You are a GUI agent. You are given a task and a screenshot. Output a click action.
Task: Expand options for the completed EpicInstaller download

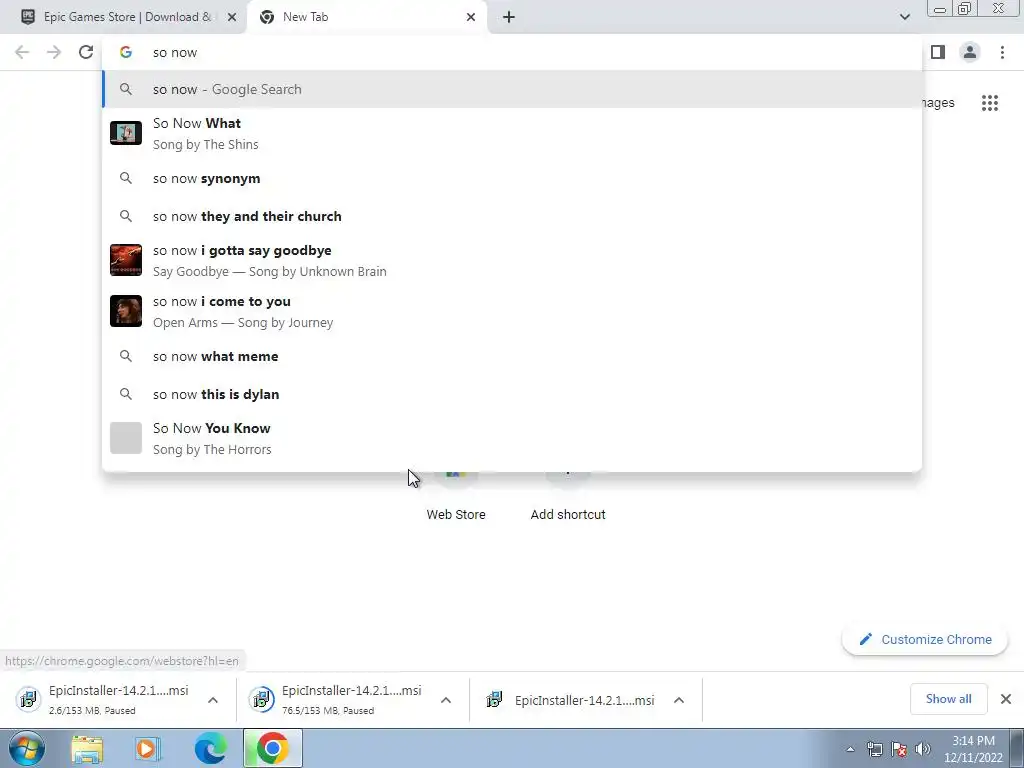coord(679,700)
